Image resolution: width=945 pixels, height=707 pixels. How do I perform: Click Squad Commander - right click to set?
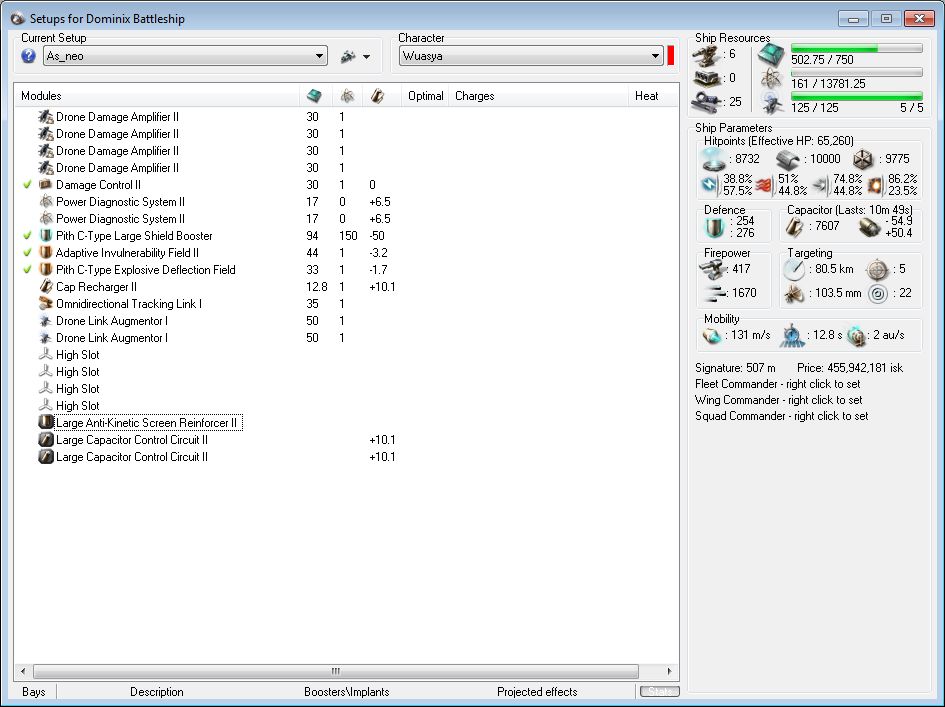click(782, 416)
